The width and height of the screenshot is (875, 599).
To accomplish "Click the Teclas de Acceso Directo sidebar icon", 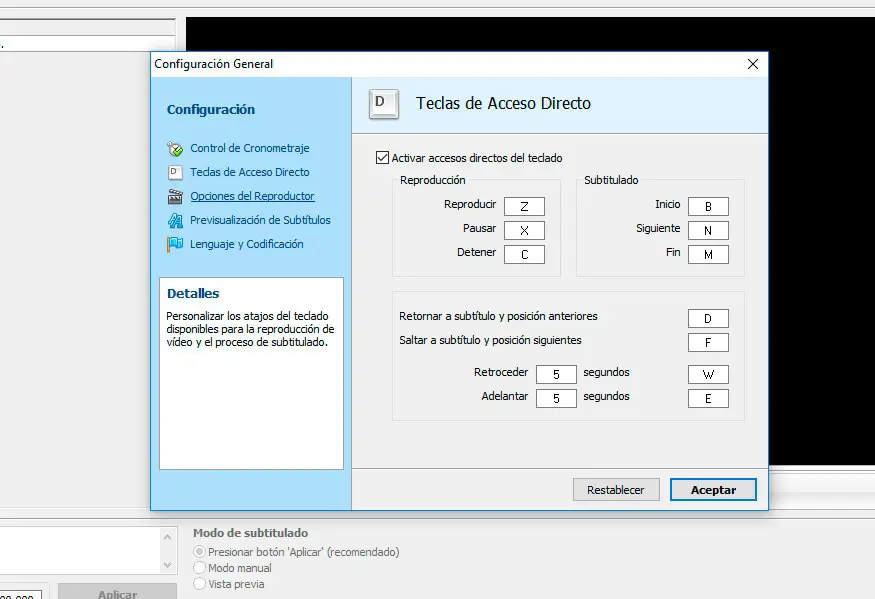I will (175, 172).
